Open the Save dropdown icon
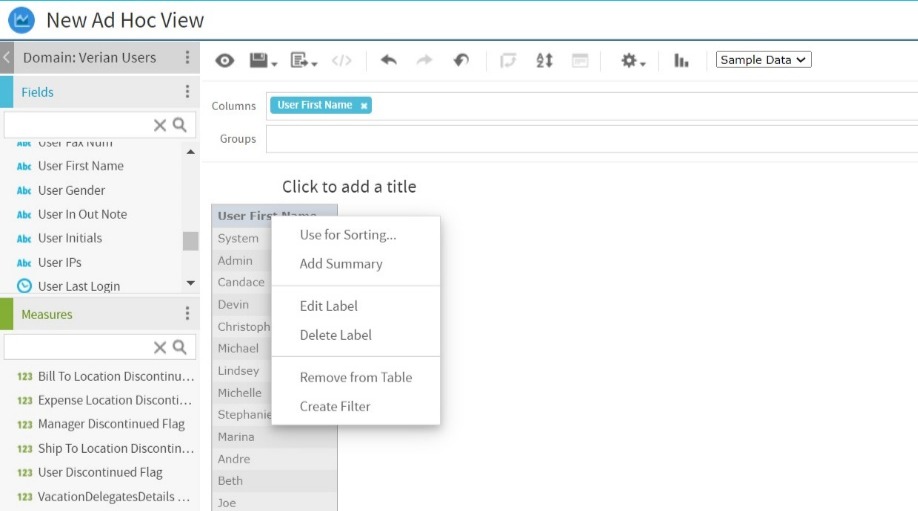The image size is (918, 511). click(x=263, y=60)
